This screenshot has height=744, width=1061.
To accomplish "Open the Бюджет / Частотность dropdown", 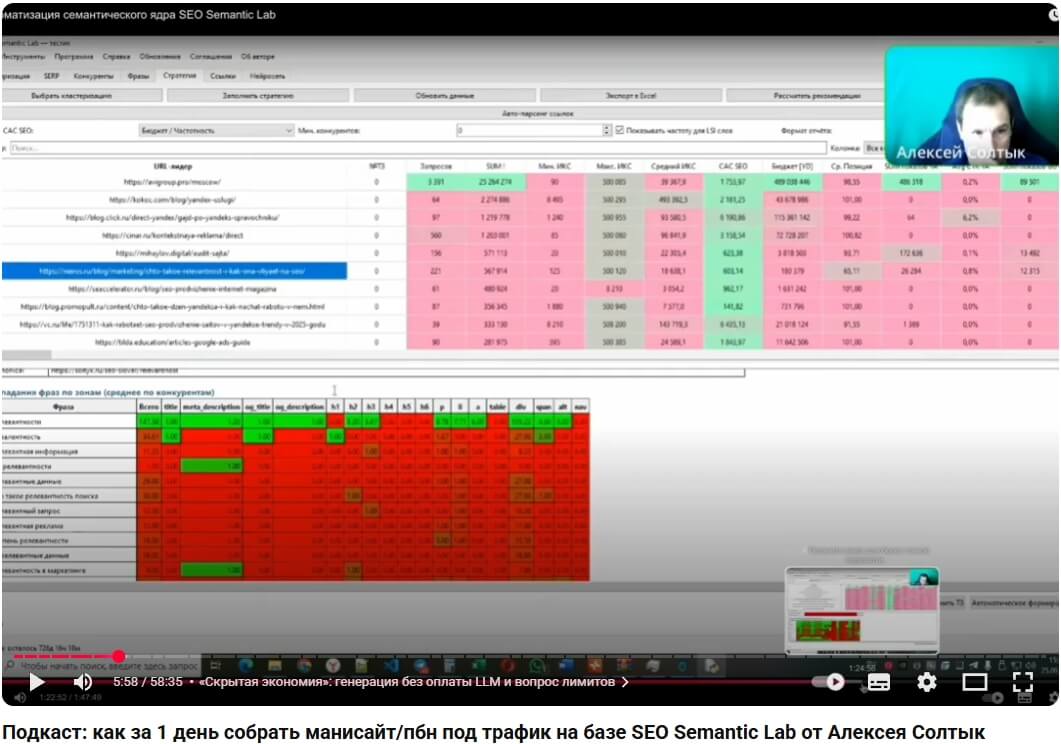I will 216,131.
